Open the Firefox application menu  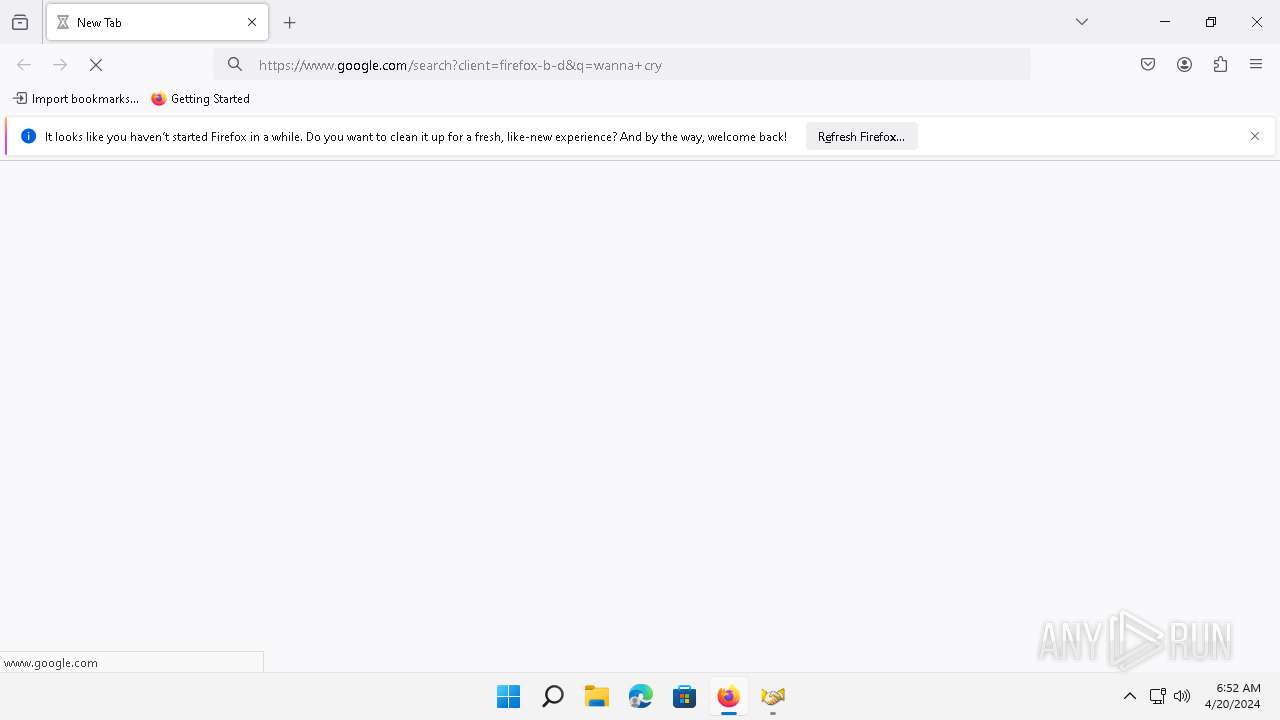(1256, 65)
